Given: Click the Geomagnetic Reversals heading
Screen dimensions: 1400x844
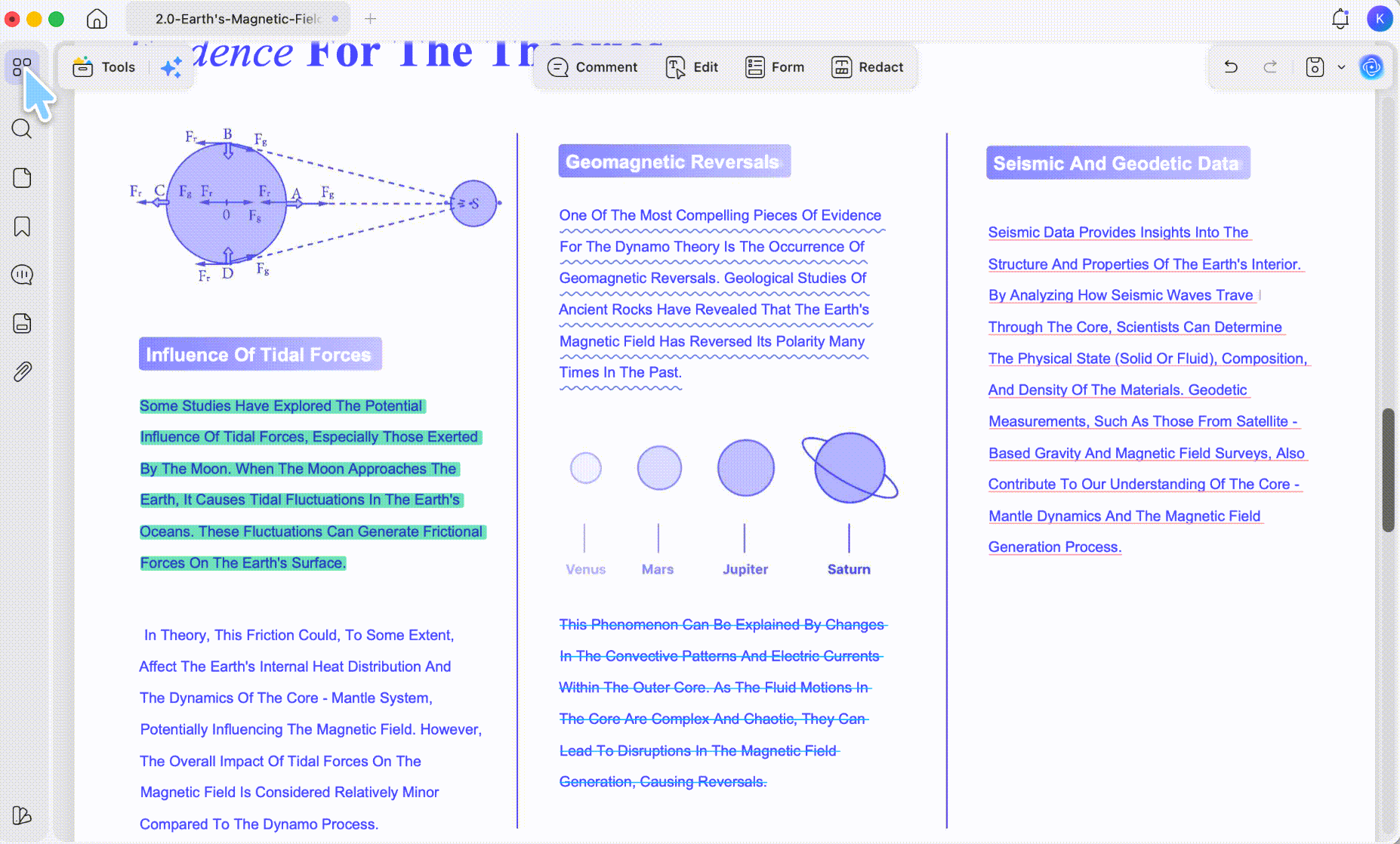Looking at the screenshot, I should click(674, 162).
